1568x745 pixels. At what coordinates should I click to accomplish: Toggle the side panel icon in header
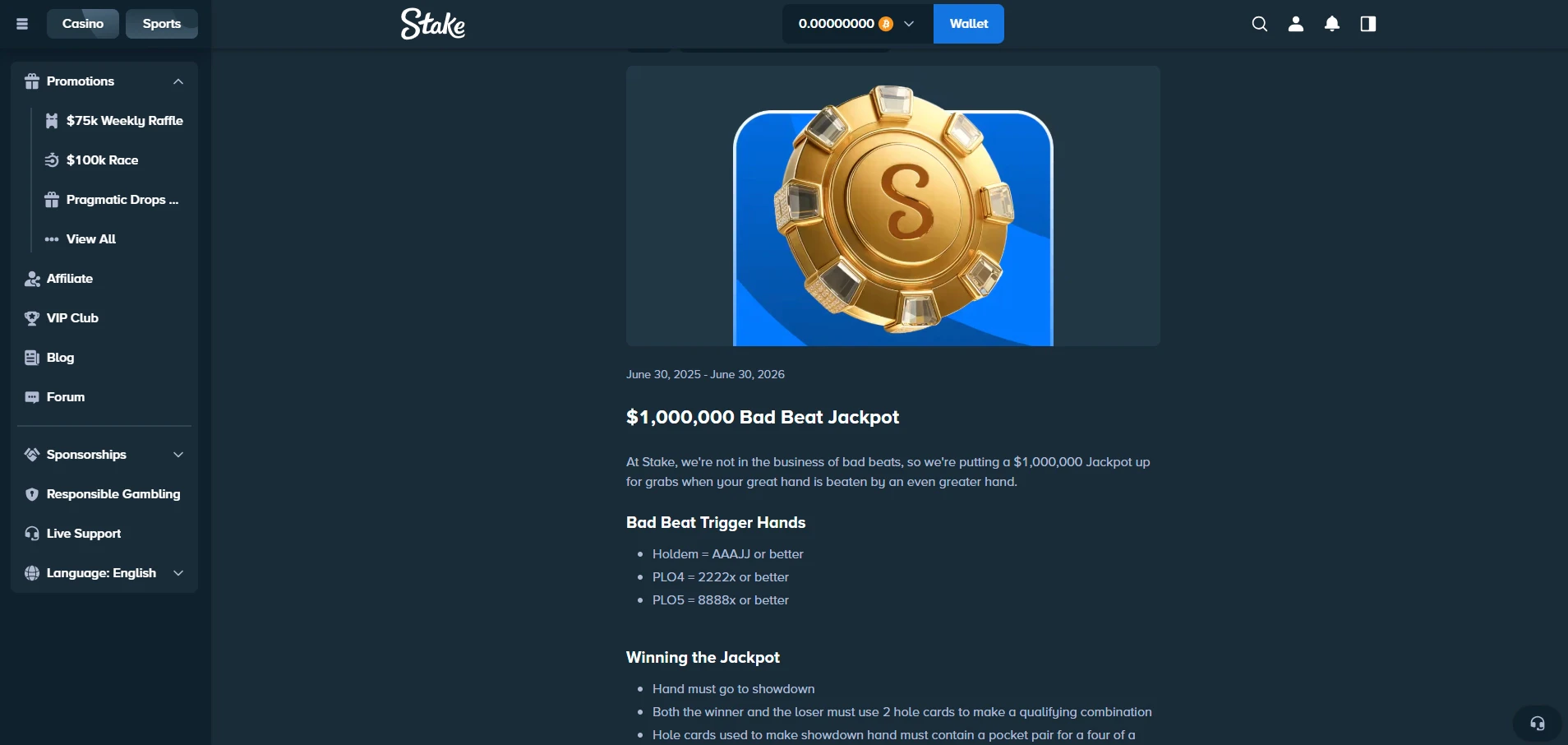1368,24
